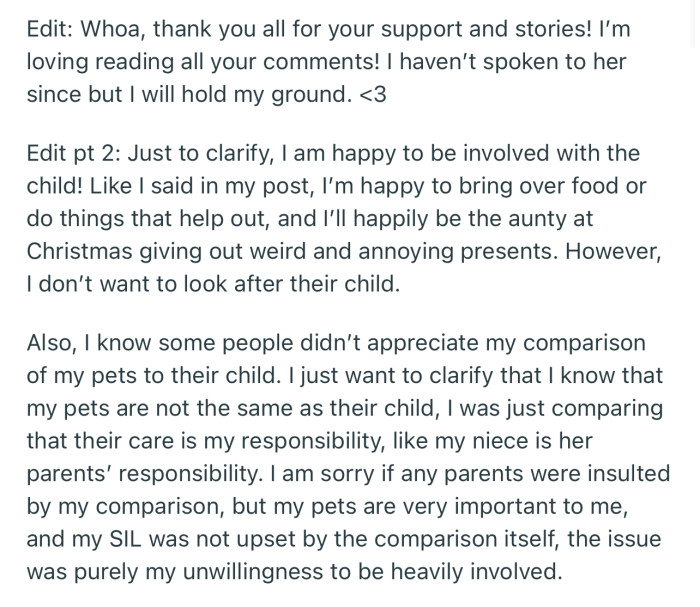Click the "Edit pt 2:" label
This screenshot has width=700, height=607.
point(67,153)
